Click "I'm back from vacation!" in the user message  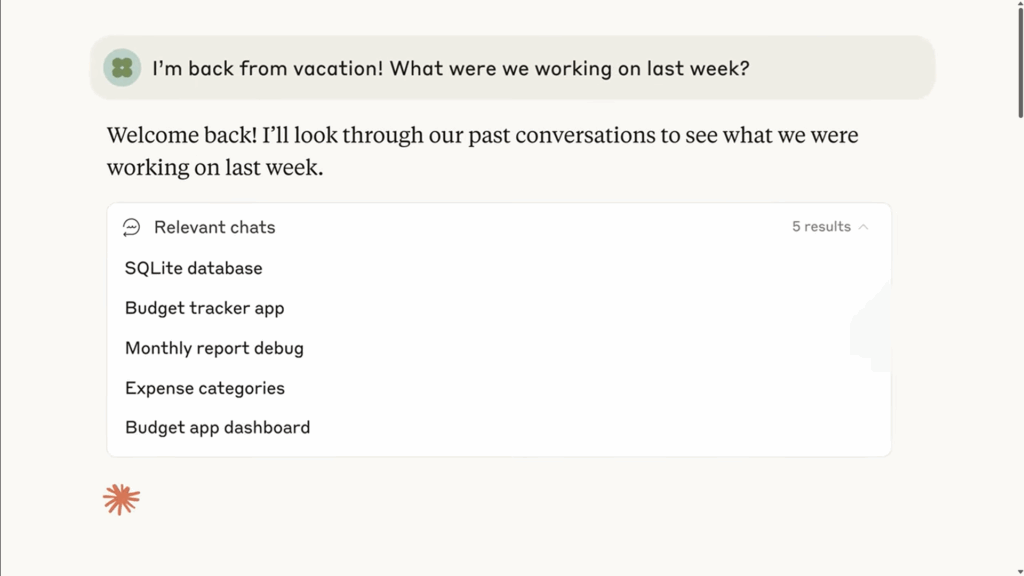tap(267, 69)
